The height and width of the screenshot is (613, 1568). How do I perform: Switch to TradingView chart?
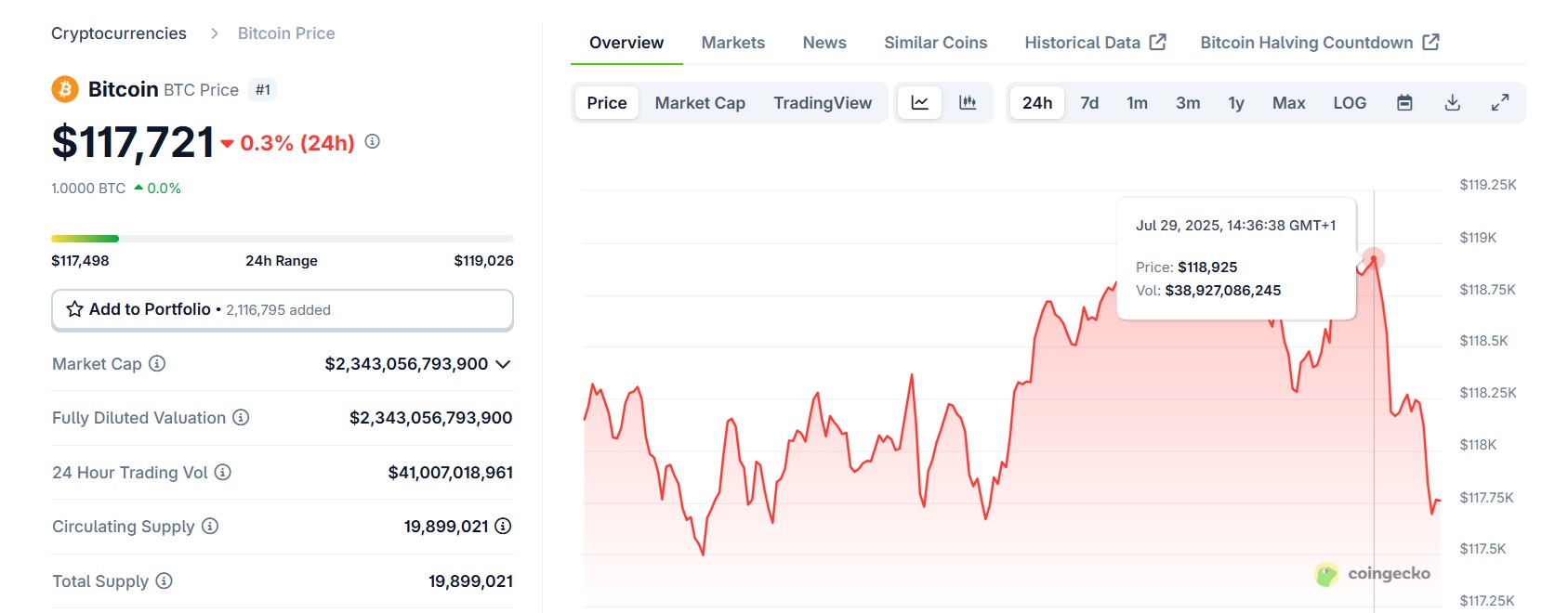point(823,102)
